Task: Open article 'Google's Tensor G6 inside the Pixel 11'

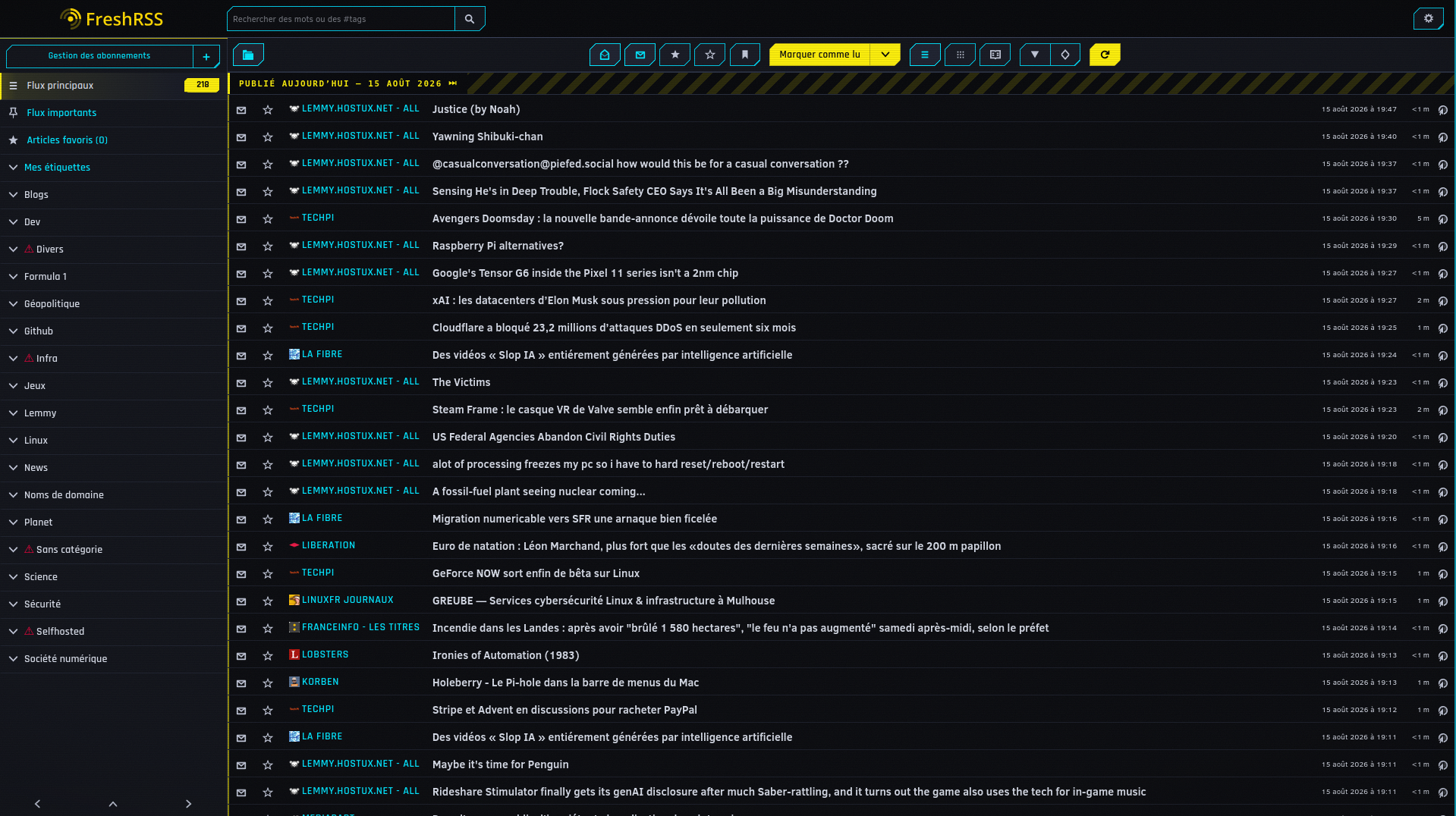Action: pyautogui.click(x=585, y=274)
